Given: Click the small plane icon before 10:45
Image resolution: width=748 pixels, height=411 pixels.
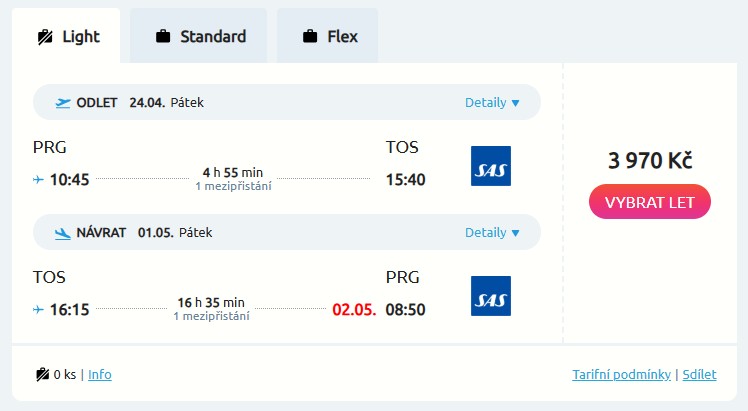Looking at the screenshot, I should (39, 180).
